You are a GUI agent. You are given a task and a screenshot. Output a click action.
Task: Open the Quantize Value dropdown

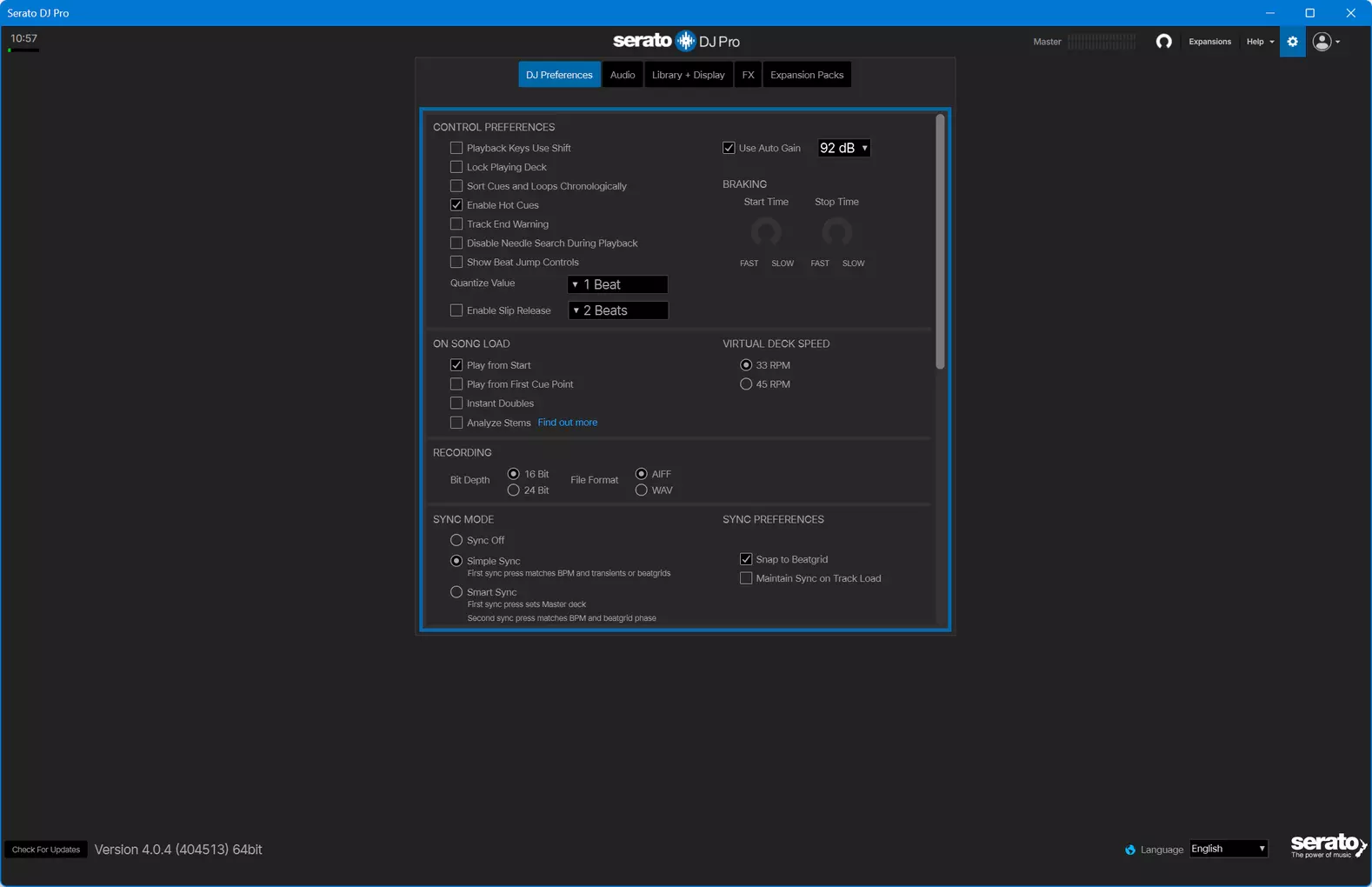617,284
